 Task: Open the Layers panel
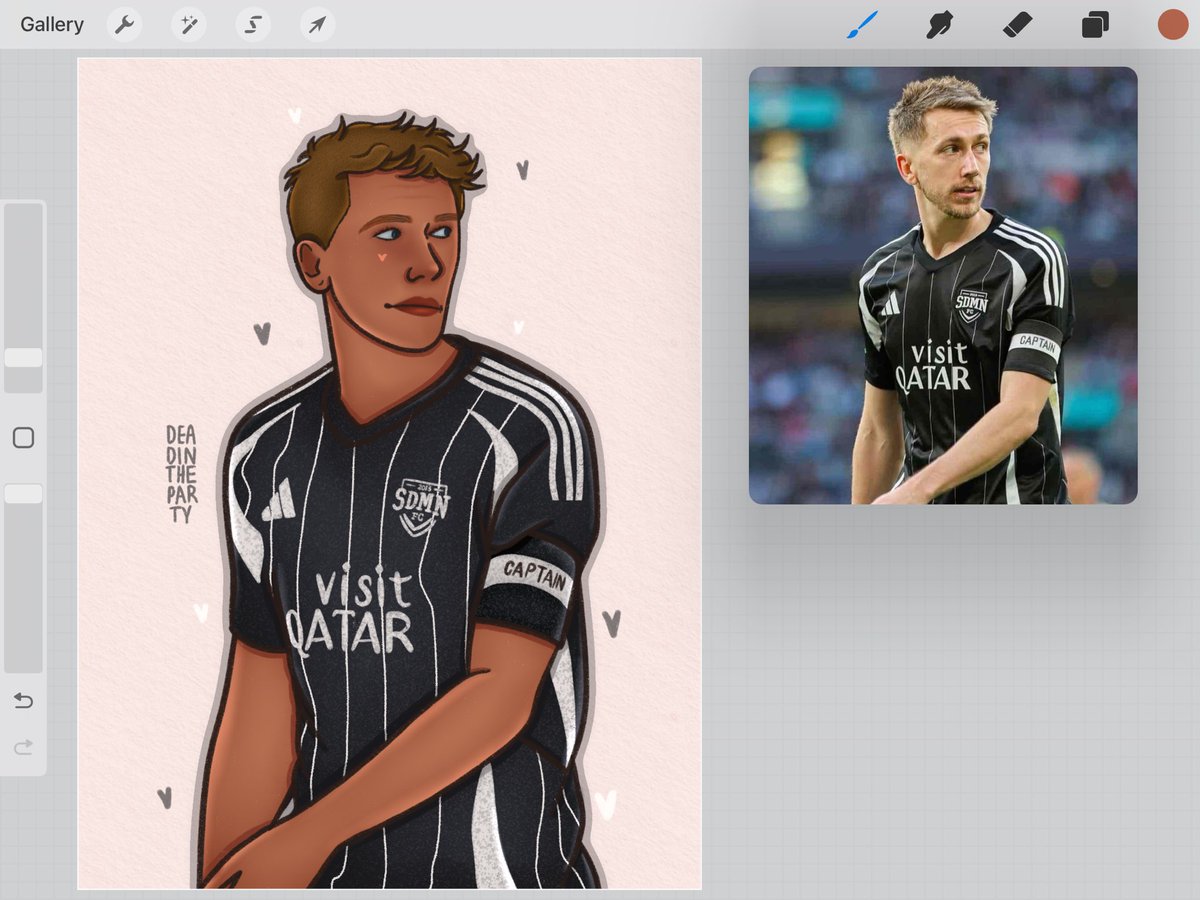click(x=1095, y=25)
